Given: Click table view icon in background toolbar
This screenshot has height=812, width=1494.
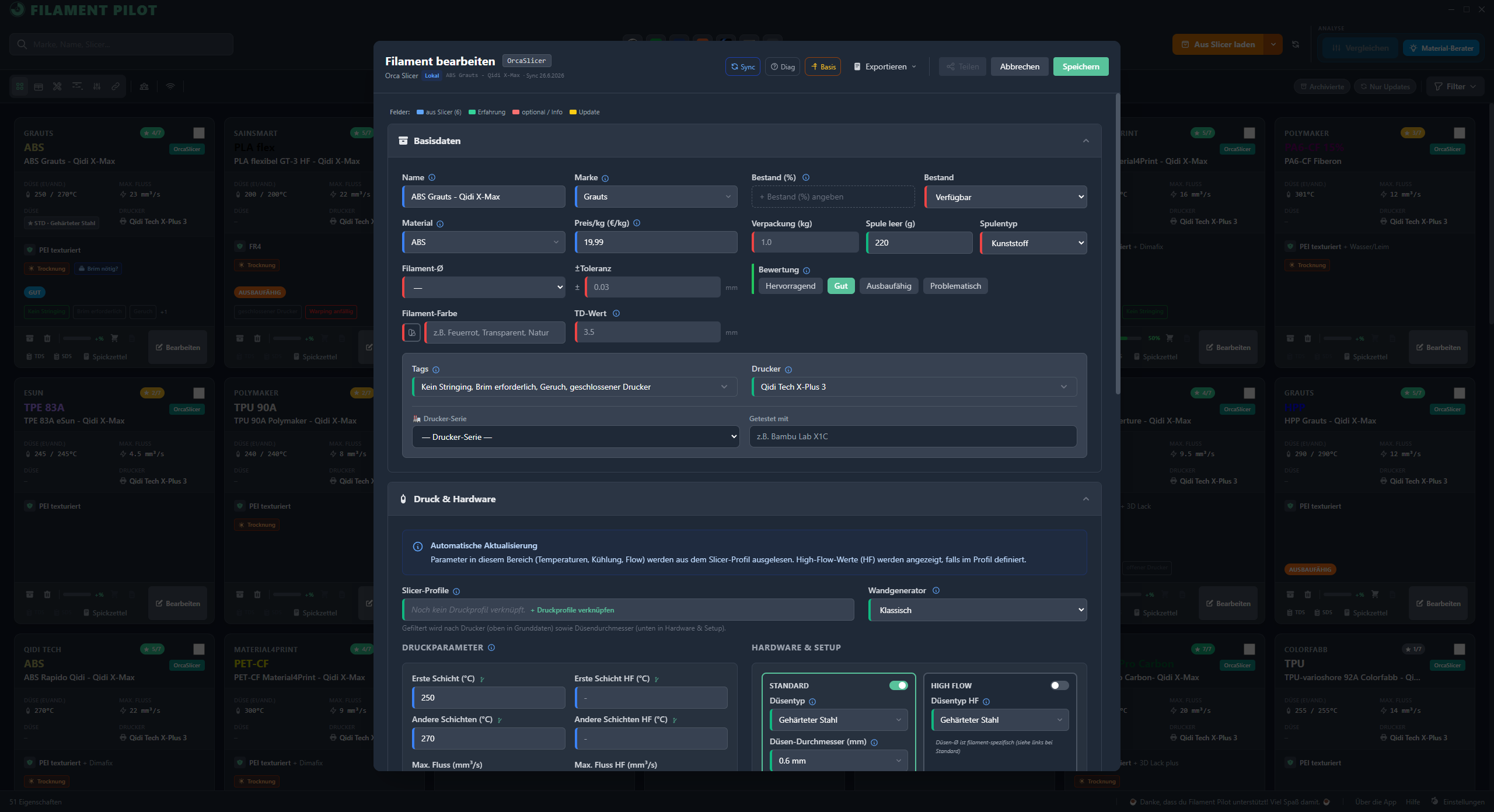Looking at the screenshot, I should point(39,86).
